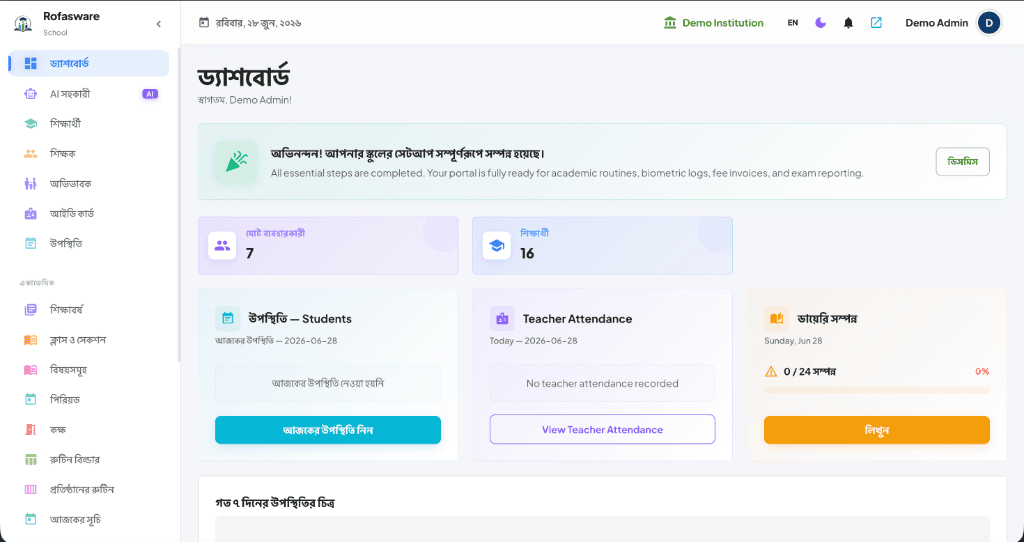Click the পিরিয়ড calendar icon
The image size is (1024, 542).
pos(30,399)
